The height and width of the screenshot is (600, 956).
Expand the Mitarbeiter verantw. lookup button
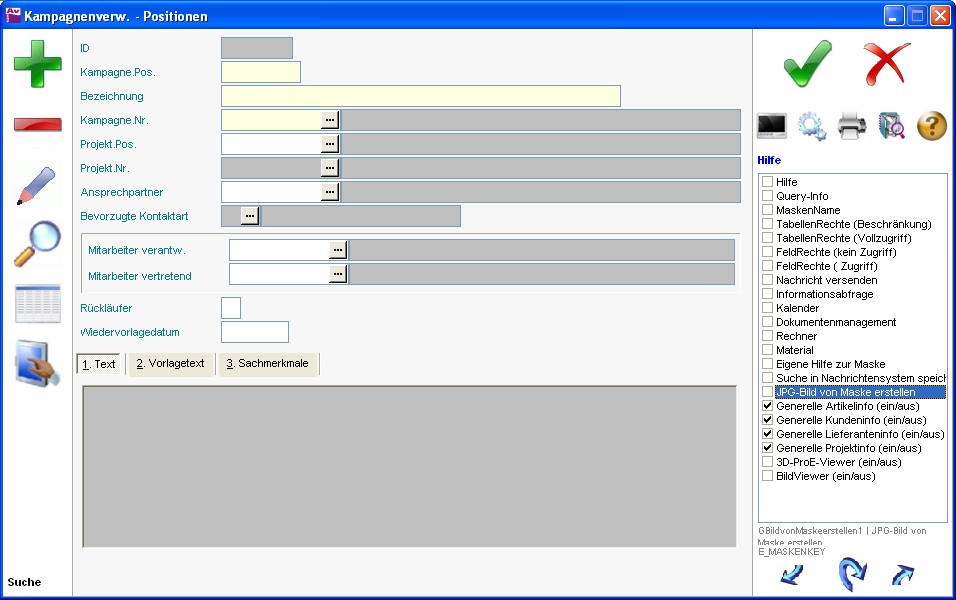pos(338,250)
